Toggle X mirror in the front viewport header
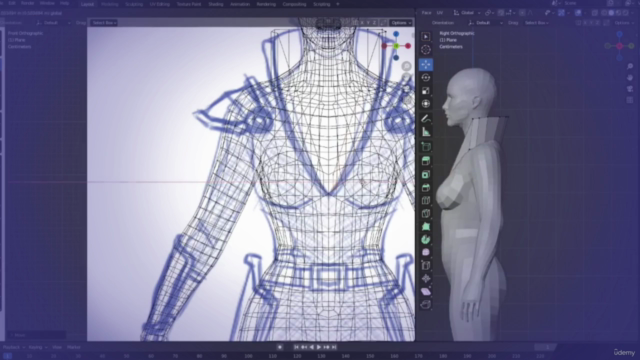Image resolution: width=640 pixels, height=360 pixels. (x=362, y=23)
